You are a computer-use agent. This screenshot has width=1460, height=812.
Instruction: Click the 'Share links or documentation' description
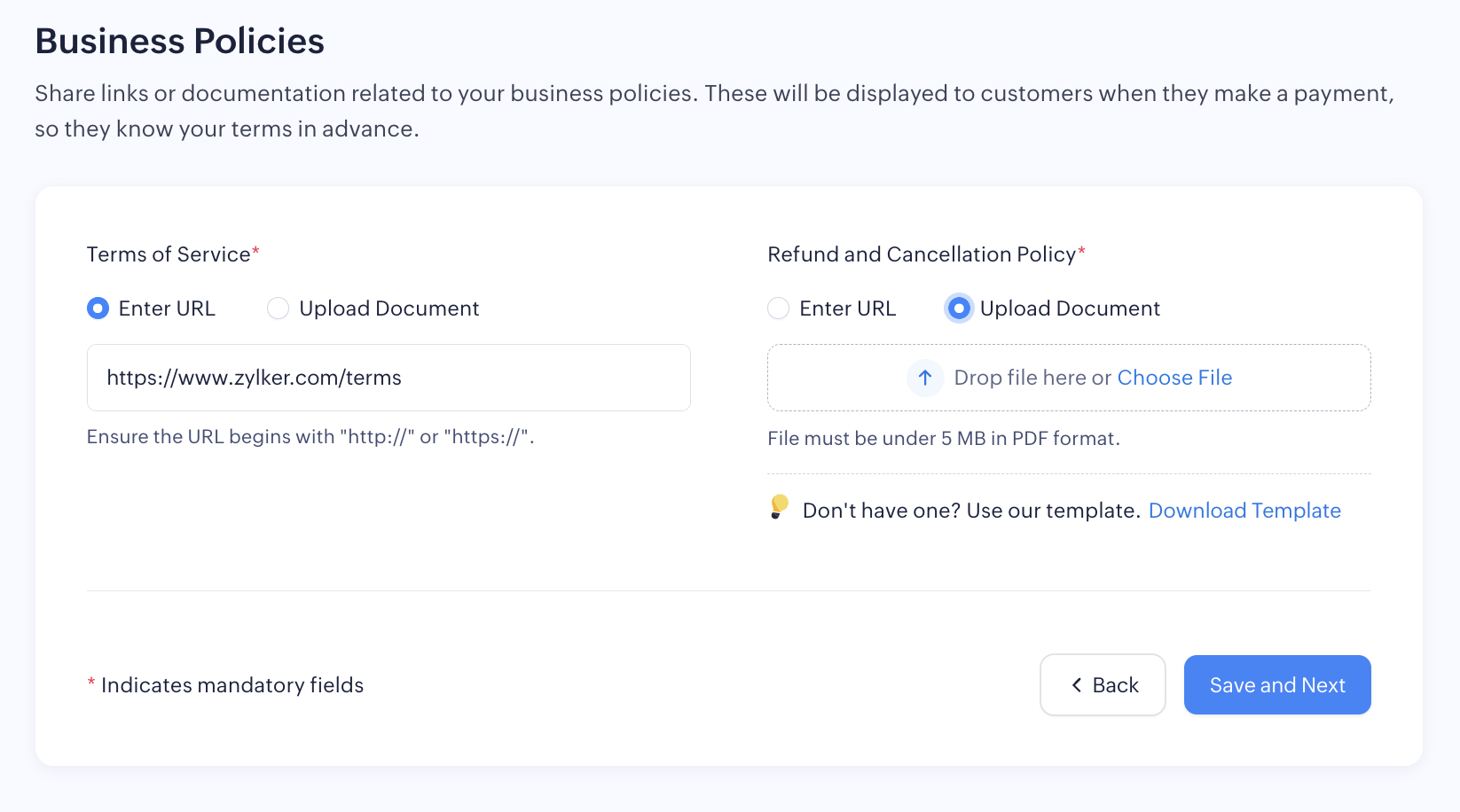[x=714, y=111]
